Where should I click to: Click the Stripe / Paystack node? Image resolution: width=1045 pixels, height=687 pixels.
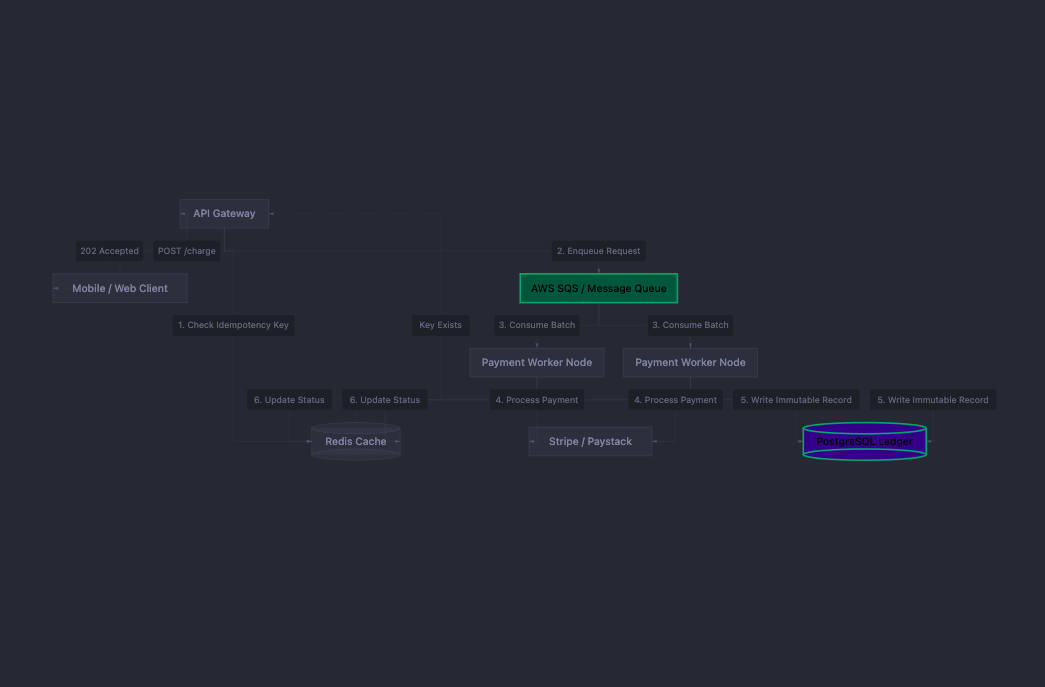click(x=590, y=441)
